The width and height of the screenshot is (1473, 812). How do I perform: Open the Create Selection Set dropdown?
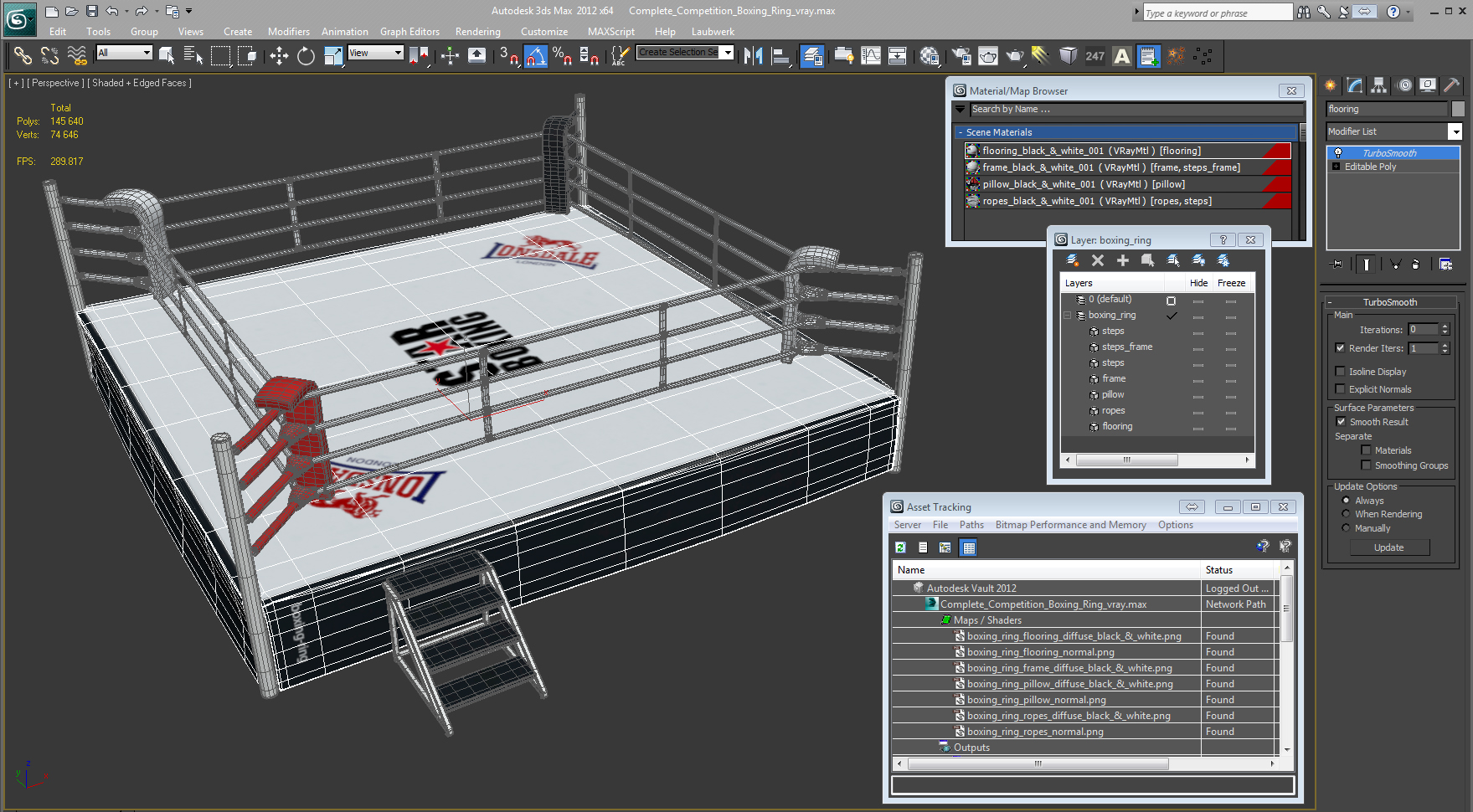(x=728, y=53)
